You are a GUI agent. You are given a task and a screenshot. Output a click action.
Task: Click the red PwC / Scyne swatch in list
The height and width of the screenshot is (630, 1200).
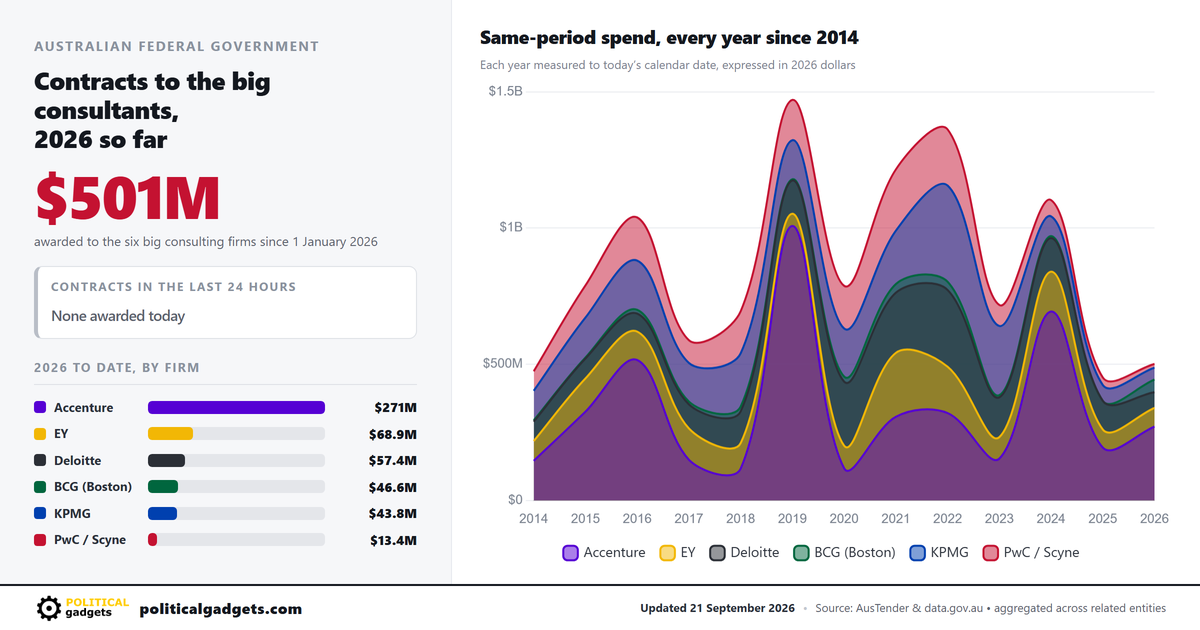click(x=40, y=539)
